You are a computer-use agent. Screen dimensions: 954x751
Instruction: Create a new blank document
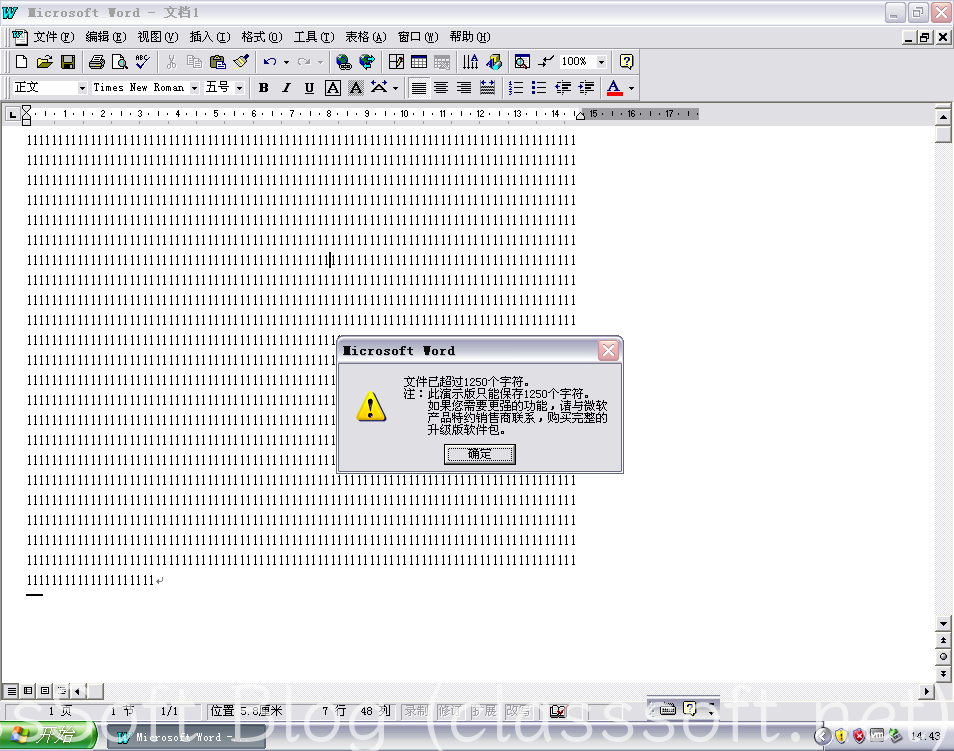click(x=21, y=62)
